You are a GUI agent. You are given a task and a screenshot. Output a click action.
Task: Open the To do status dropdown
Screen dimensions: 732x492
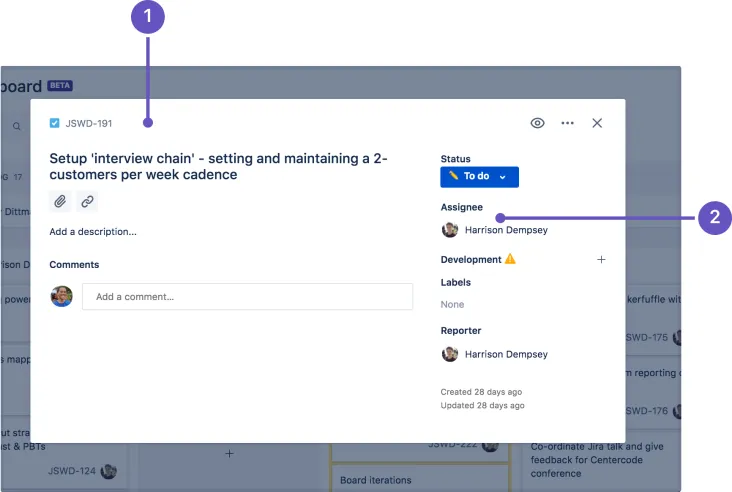tap(479, 177)
